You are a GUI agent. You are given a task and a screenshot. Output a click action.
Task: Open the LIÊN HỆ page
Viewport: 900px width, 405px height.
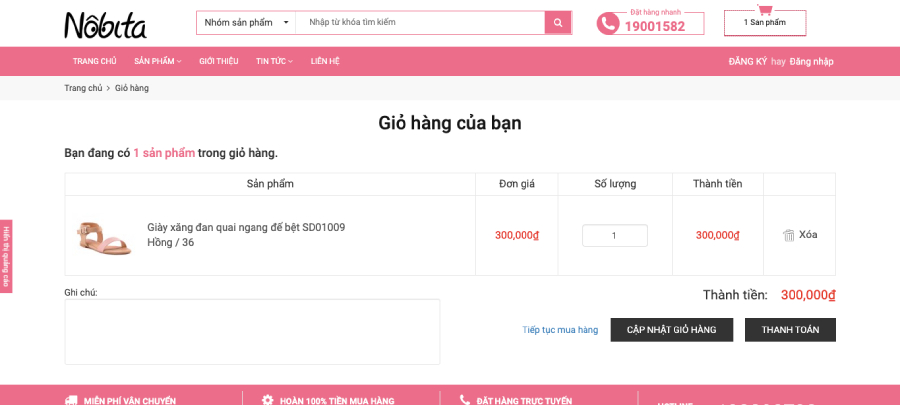(325, 61)
